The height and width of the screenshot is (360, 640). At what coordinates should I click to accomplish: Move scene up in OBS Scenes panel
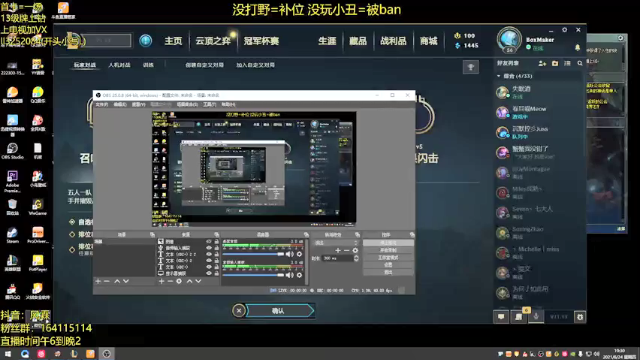pyautogui.click(x=117, y=281)
